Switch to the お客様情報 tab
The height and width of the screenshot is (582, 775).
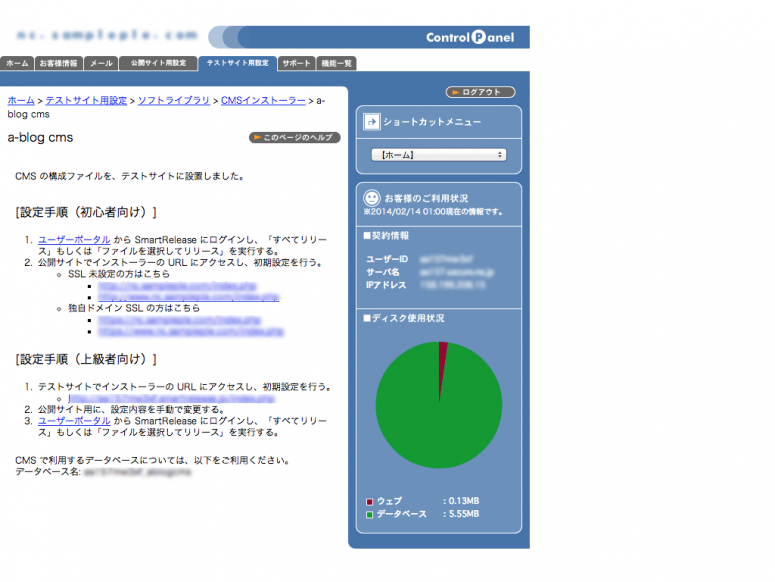tap(58, 63)
